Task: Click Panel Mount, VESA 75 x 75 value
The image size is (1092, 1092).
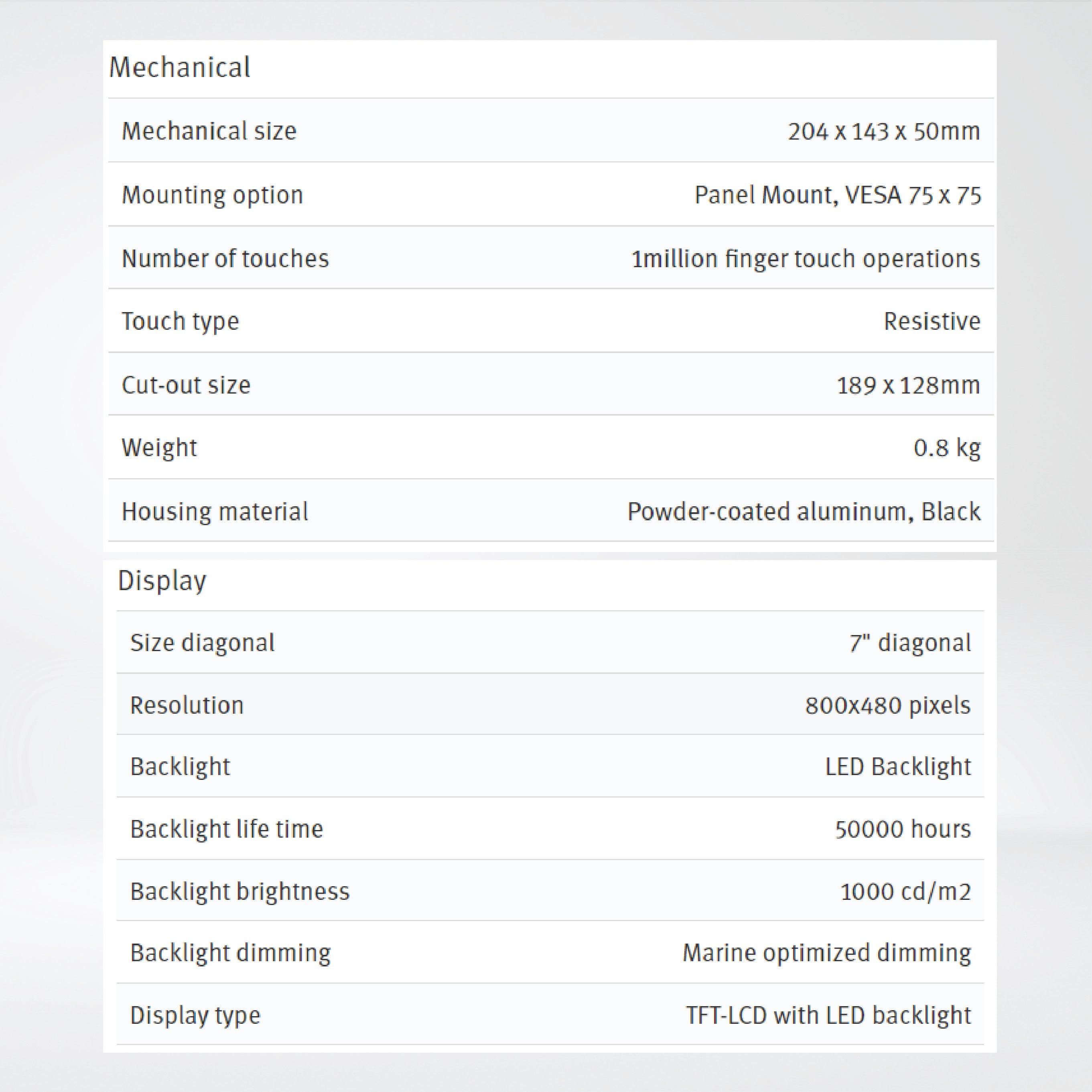Action: pyautogui.click(x=838, y=195)
